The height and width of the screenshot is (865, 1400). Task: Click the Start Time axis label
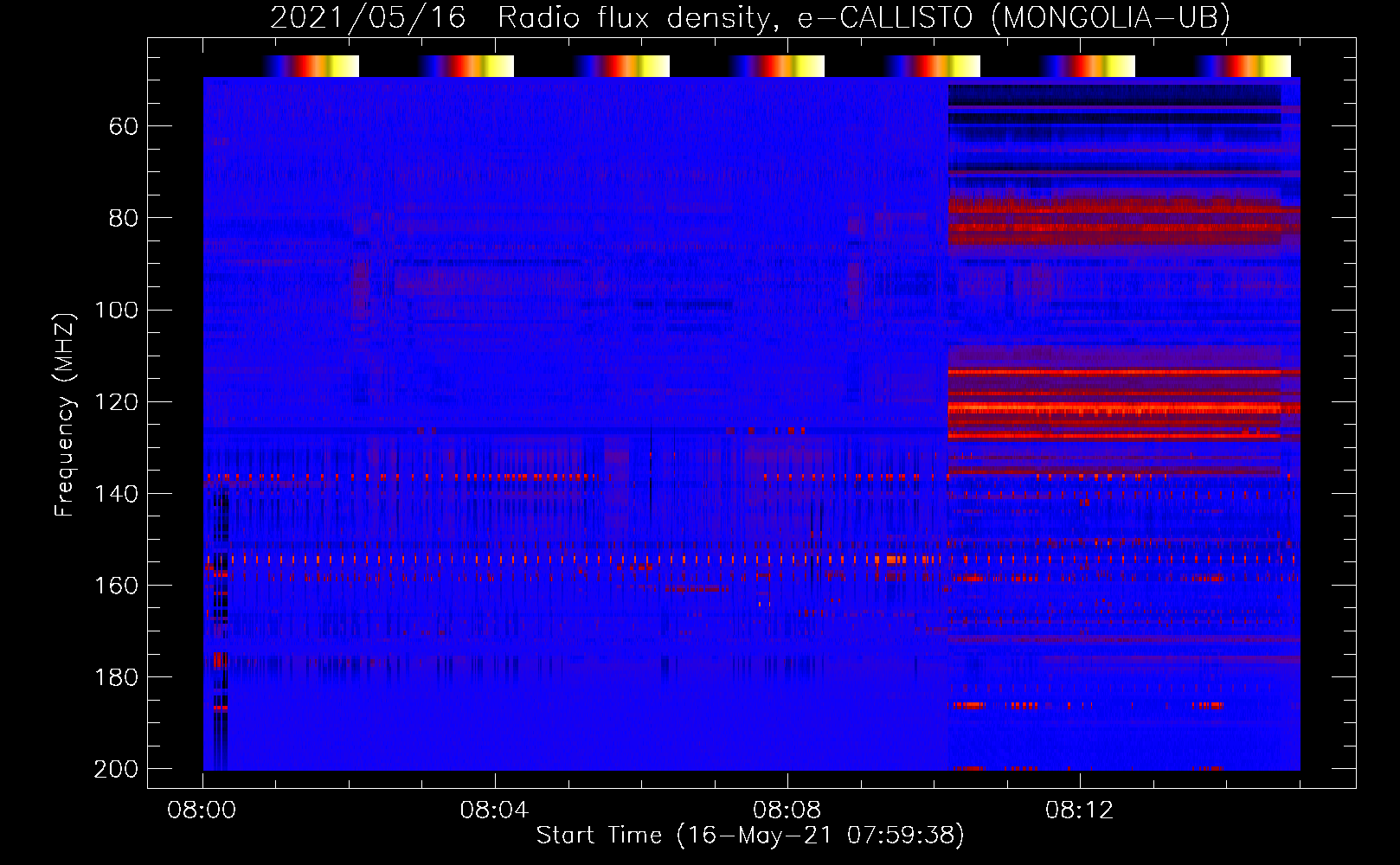click(750, 835)
